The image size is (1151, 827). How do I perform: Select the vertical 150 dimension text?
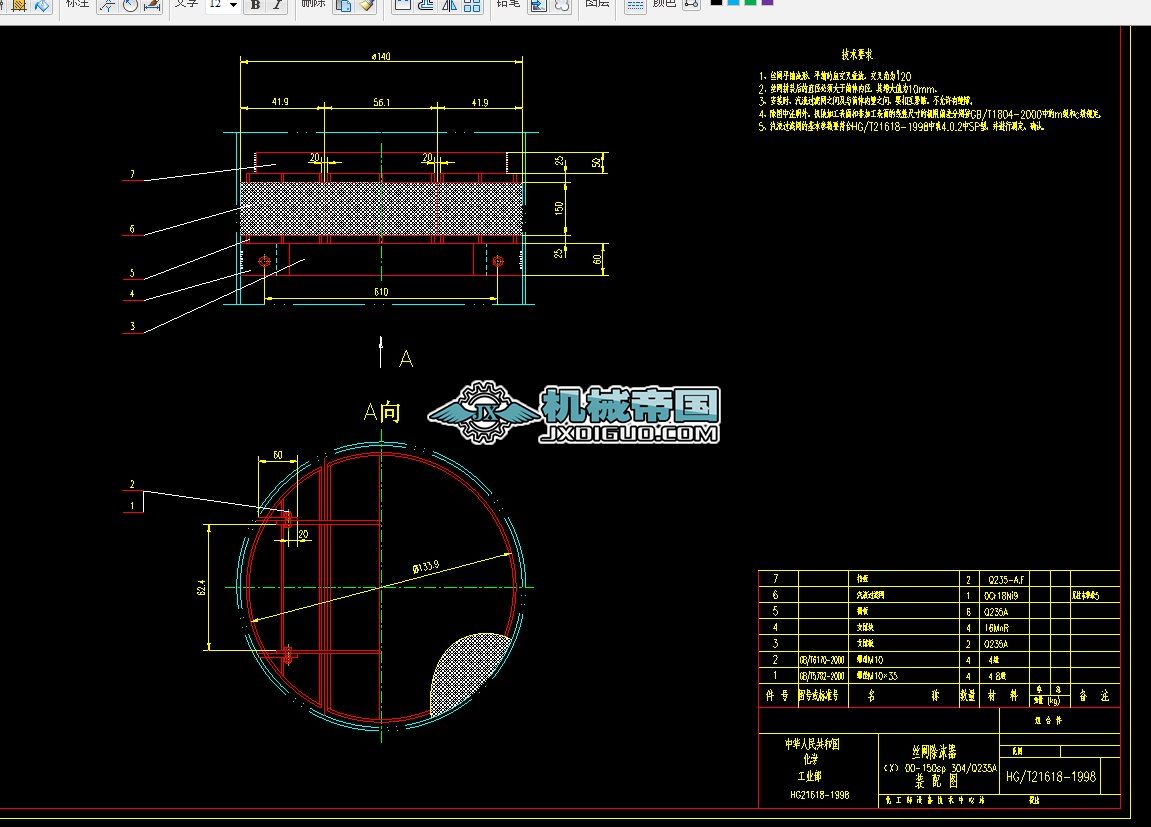coord(559,208)
